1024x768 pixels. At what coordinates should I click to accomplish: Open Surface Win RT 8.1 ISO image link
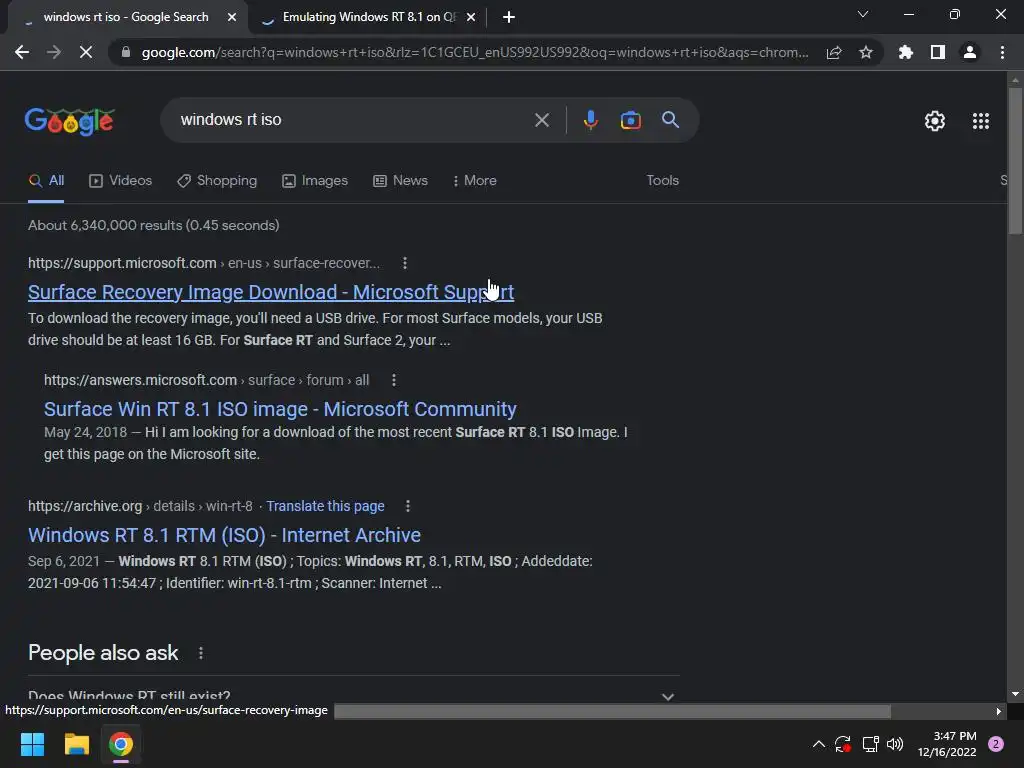[x=280, y=409]
